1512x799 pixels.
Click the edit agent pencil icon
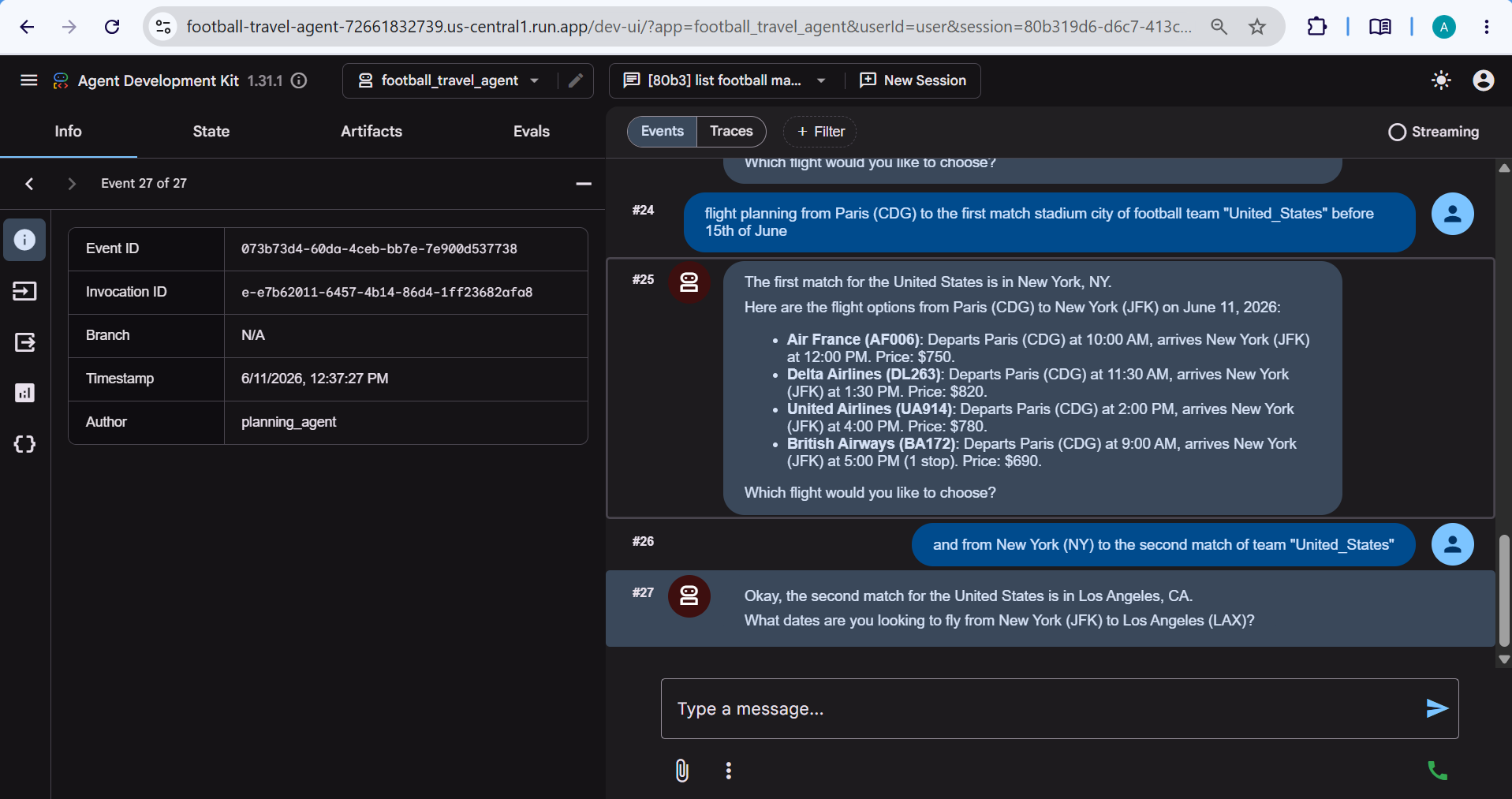point(576,80)
